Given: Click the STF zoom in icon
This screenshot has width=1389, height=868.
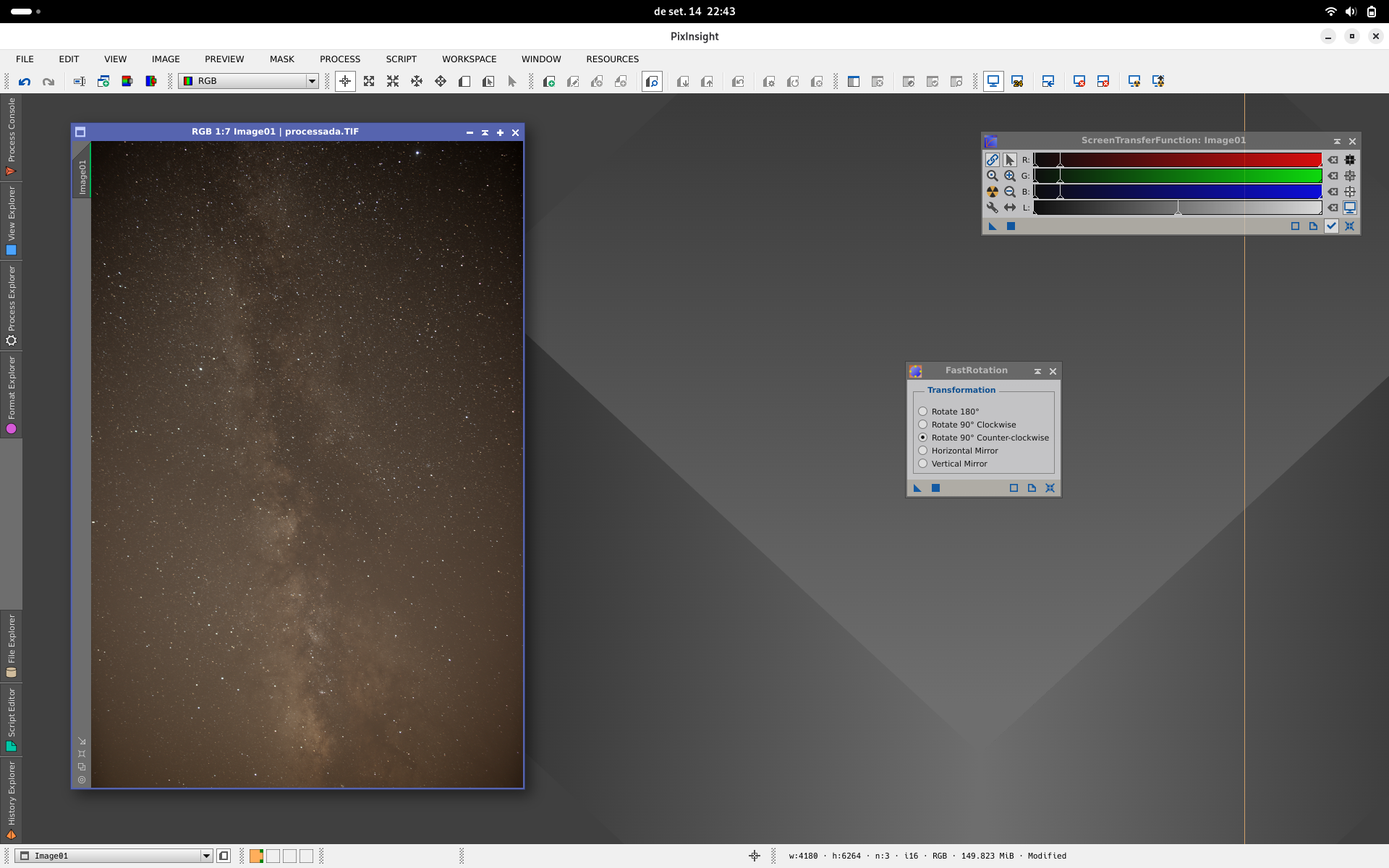Looking at the screenshot, I should [1010, 176].
